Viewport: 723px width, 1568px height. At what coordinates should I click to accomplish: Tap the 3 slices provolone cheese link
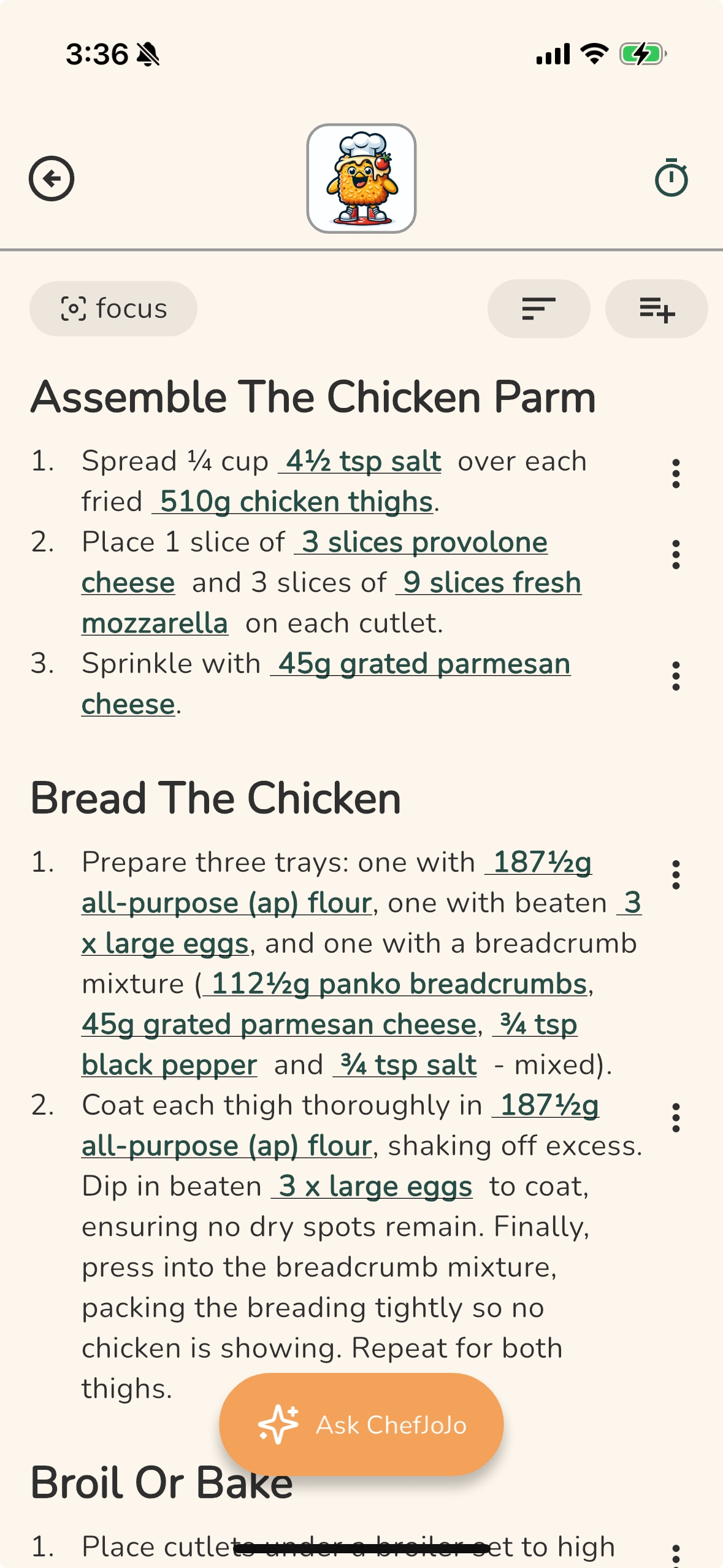click(421, 542)
